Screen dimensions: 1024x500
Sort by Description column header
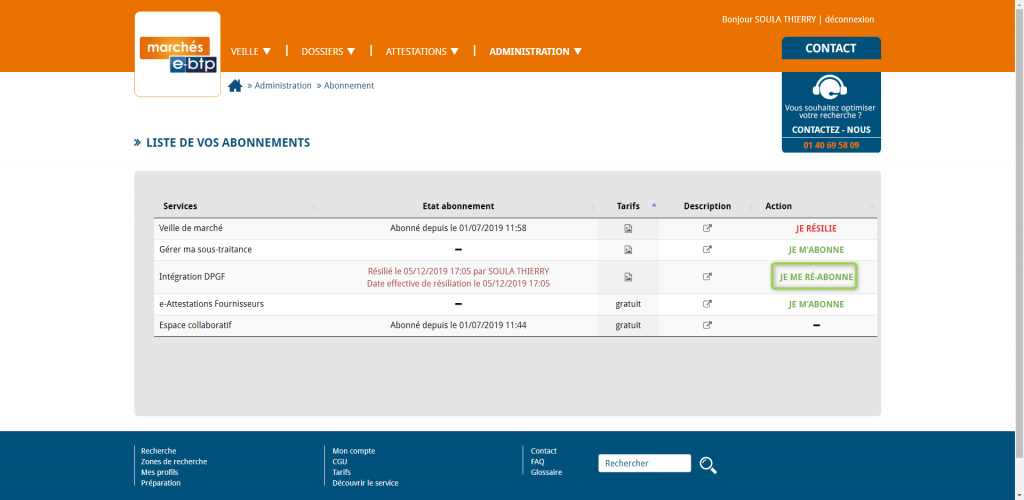707,206
